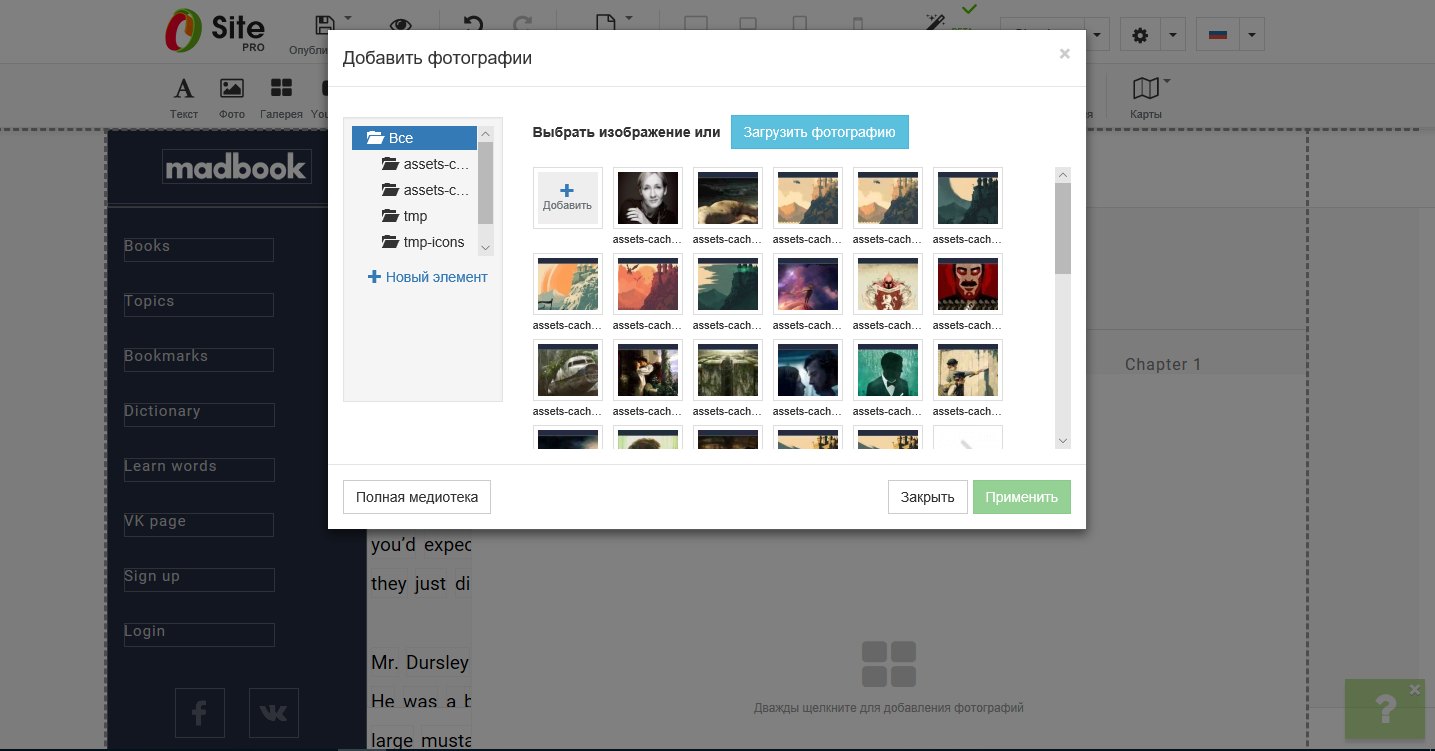Open the Полная медиотека
This screenshot has width=1435, height=751.
click(416, 496)
